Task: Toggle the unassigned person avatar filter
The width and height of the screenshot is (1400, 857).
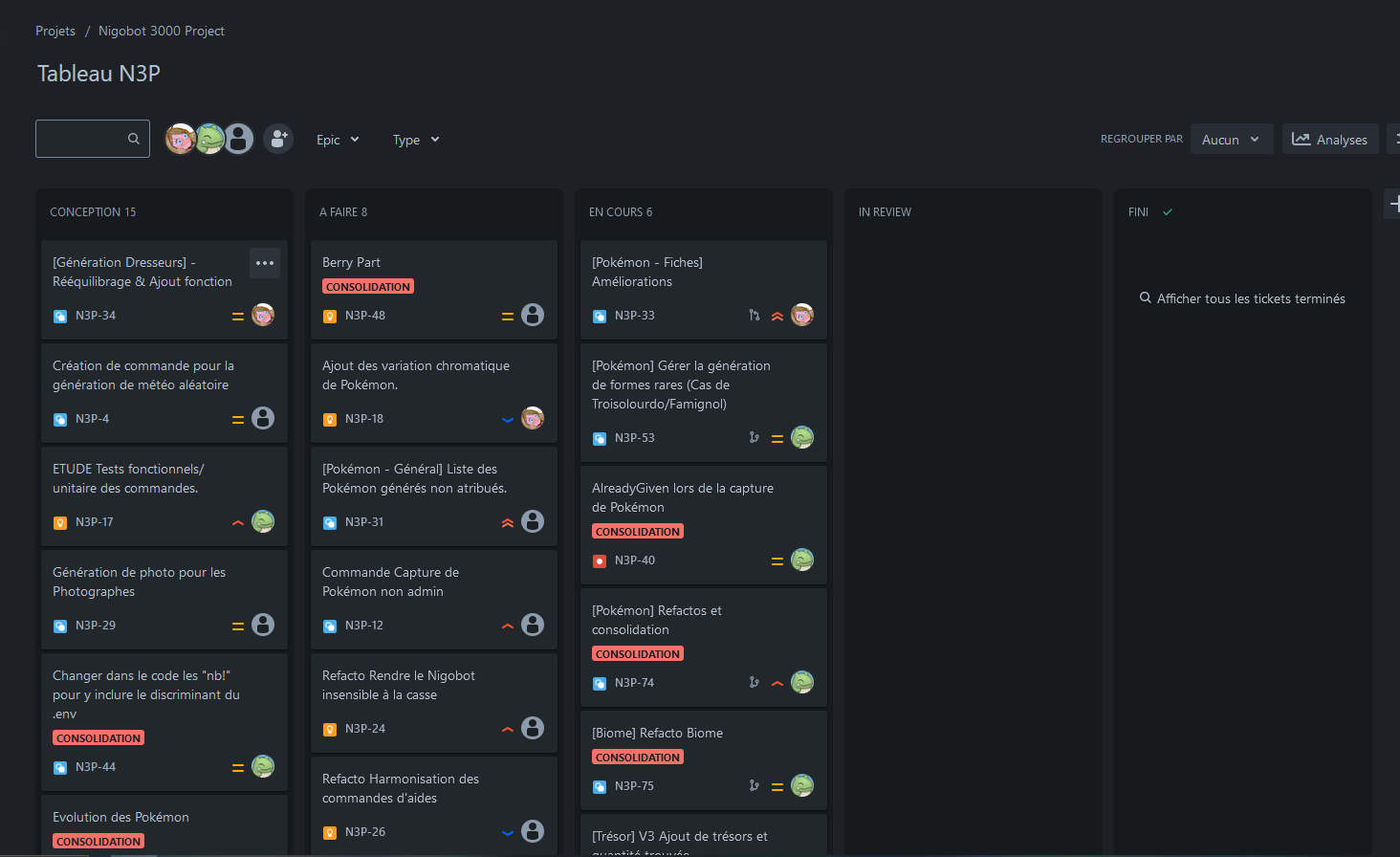Action: tap(238, 138)
